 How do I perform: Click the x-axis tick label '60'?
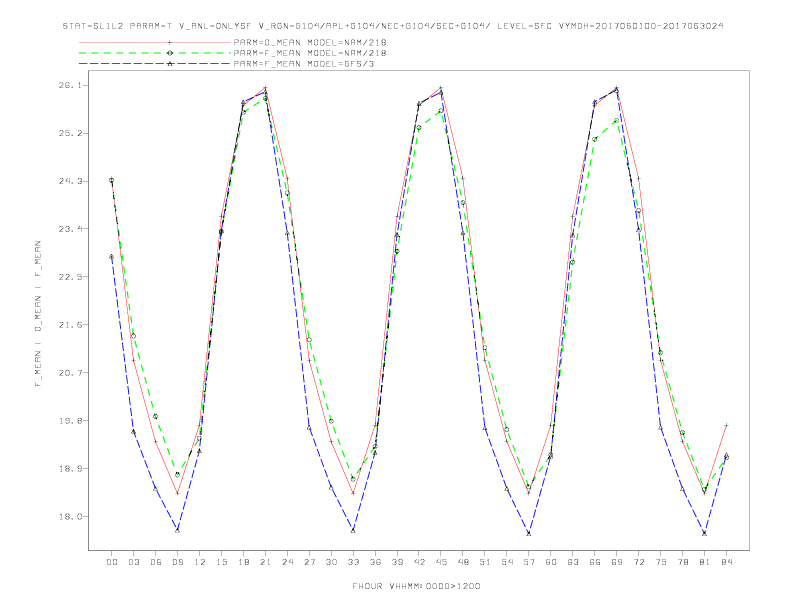[551, 562]
